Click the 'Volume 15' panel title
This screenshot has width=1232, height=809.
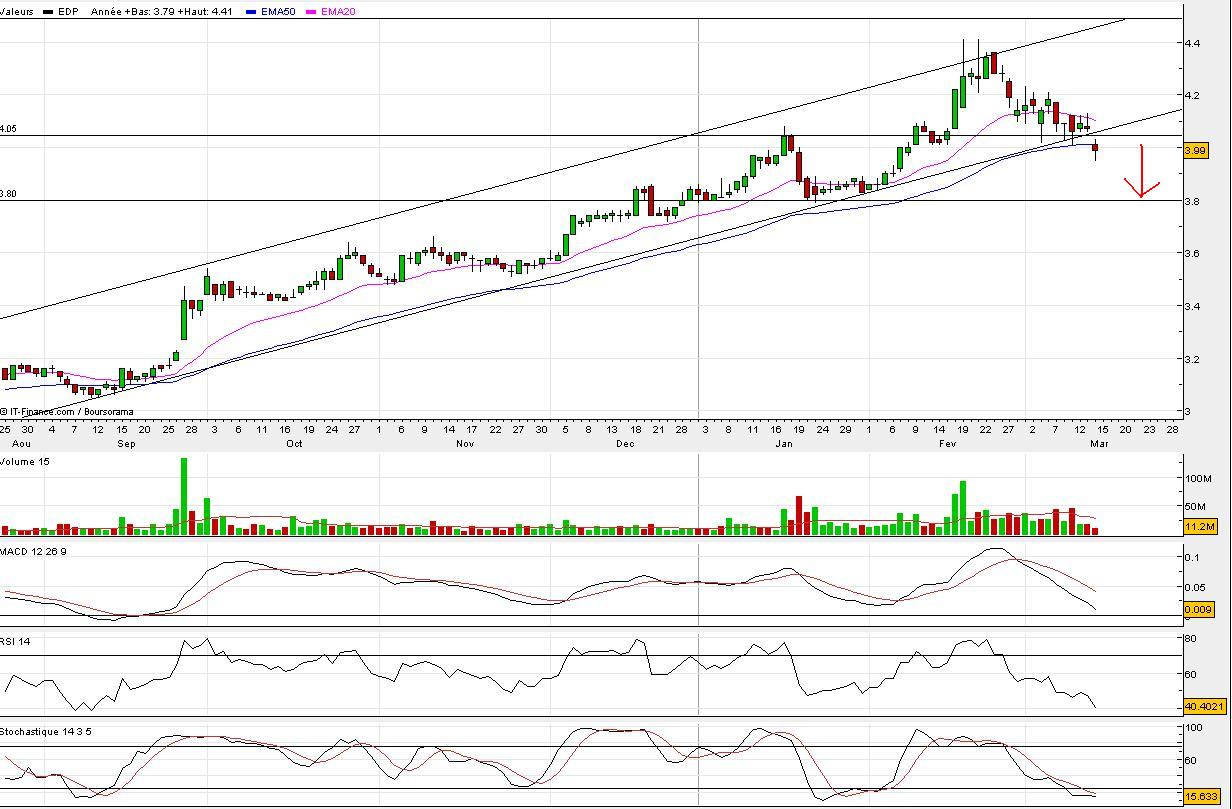pos(25,462)
